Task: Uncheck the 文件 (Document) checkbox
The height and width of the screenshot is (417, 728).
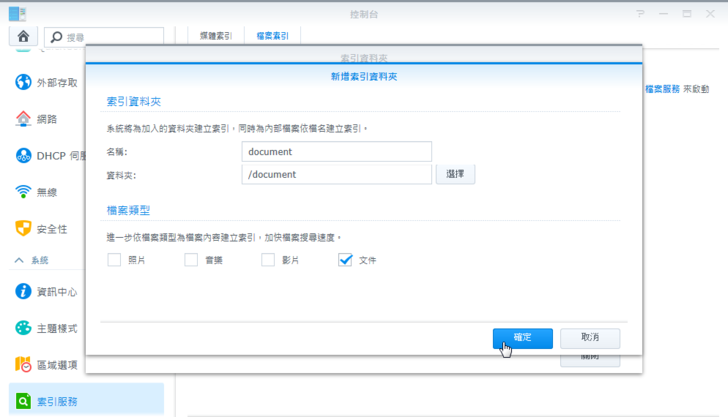Action: click(345, 260)
